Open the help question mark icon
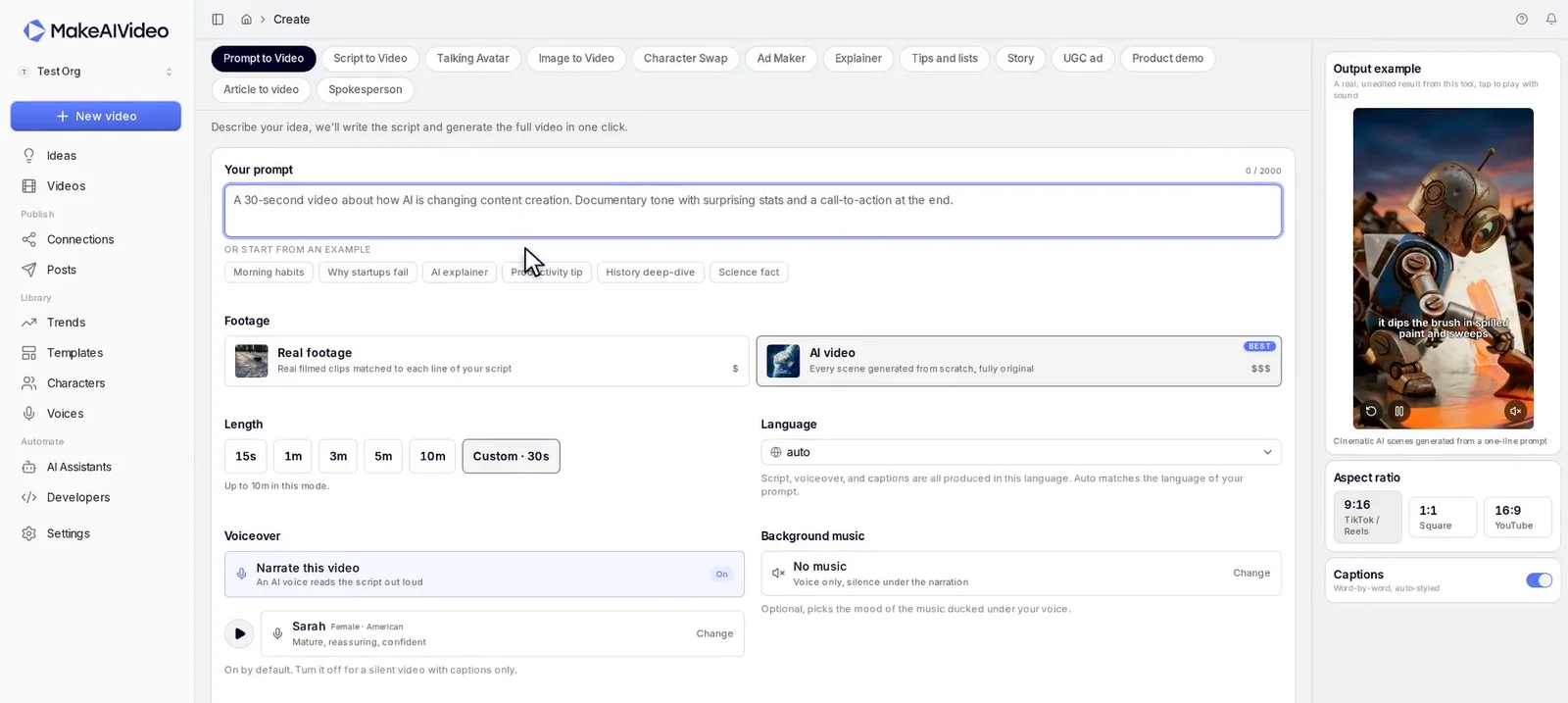 pyautogui.click(x=1522, y=19)
